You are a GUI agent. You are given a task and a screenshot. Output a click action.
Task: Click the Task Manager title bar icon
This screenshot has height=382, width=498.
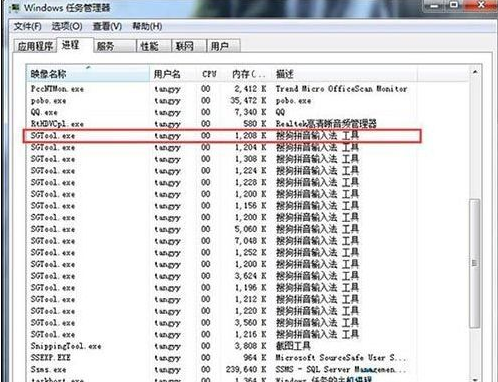click(15, 7)
